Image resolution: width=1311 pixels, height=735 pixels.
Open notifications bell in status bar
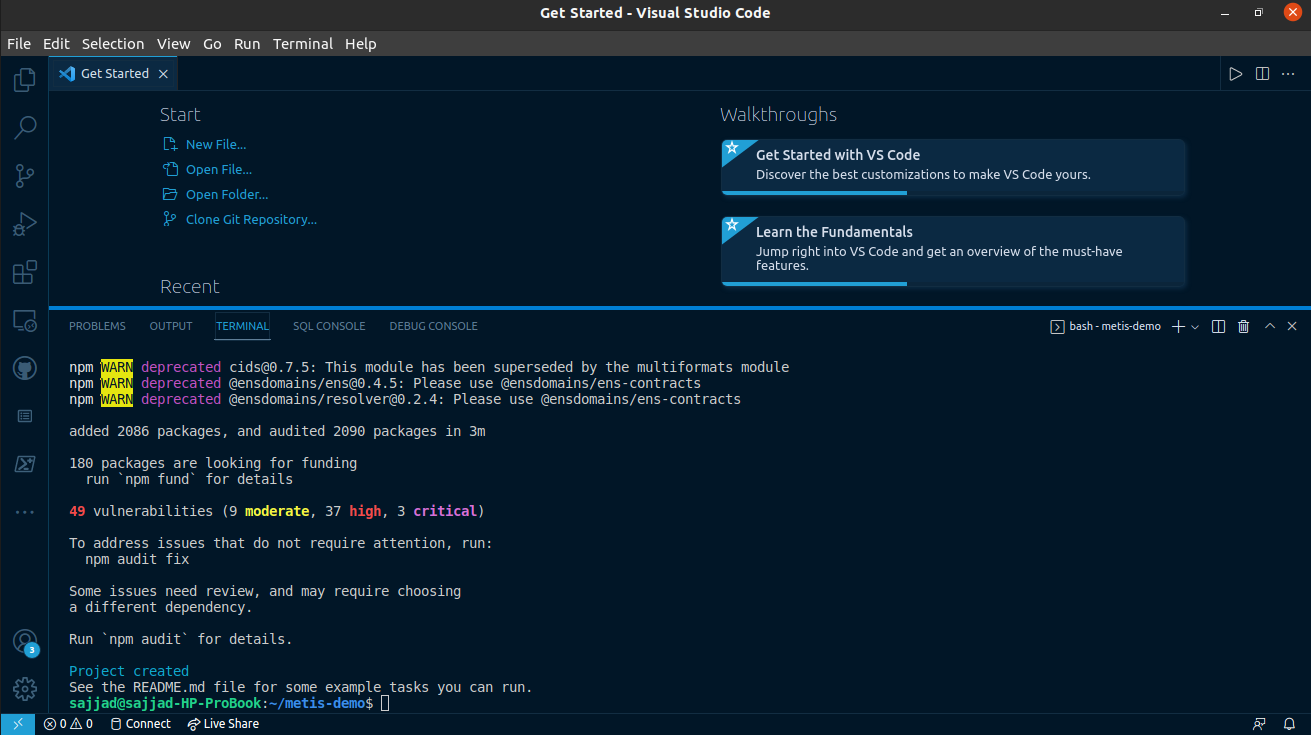point(1288,724)
